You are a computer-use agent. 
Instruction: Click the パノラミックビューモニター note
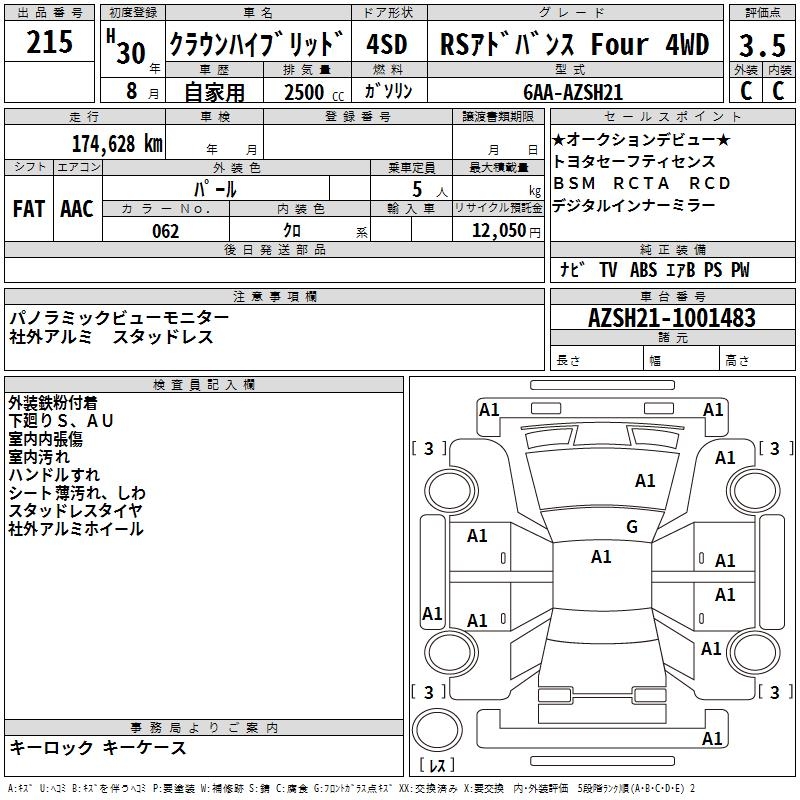(118, 317)
